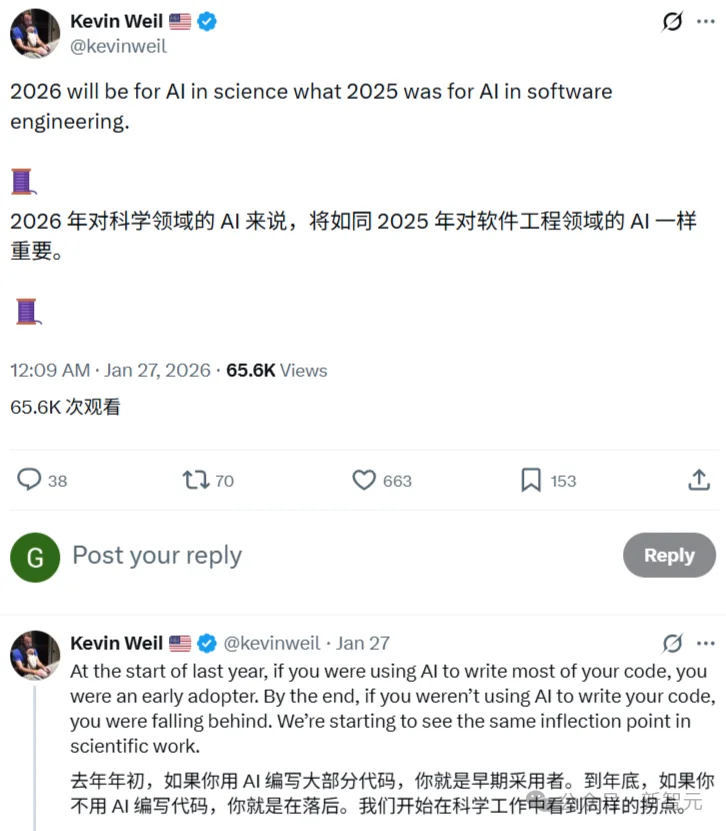Click the green G avatar circle by the reply box
Viewport: 726px width, 831px height.
click(35, 557)
